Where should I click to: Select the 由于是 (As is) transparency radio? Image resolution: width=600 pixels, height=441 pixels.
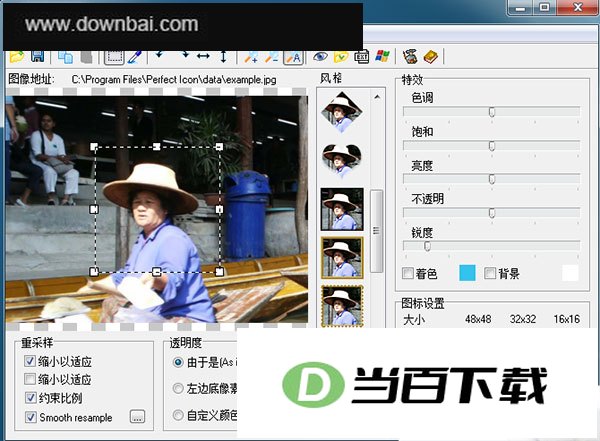(178, 362)
